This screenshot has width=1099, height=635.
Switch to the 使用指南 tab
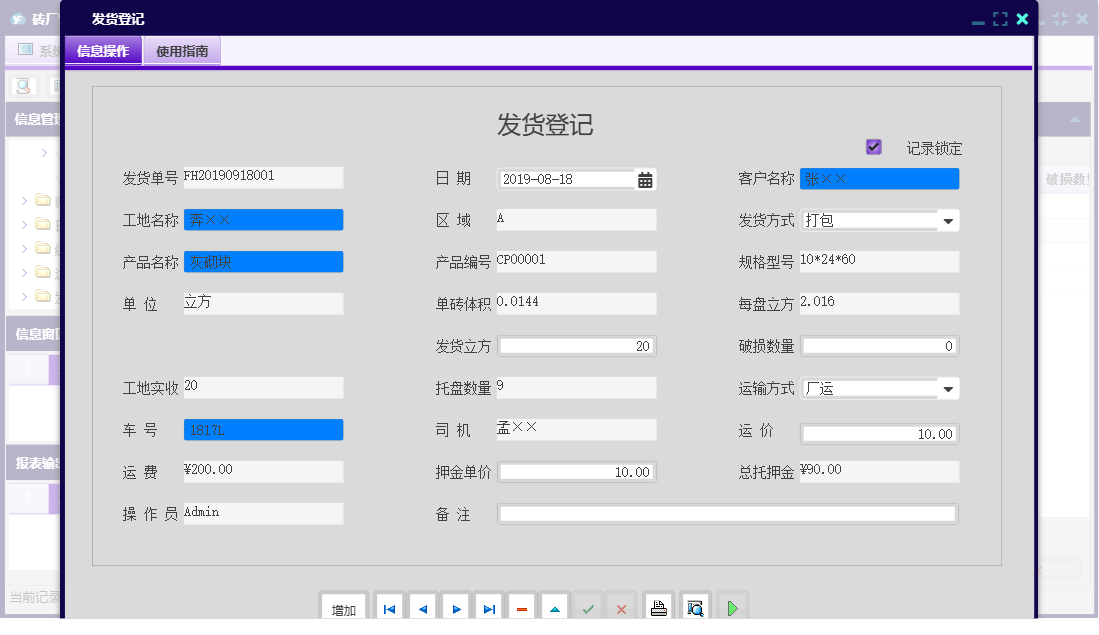click(x=181, y=50)
